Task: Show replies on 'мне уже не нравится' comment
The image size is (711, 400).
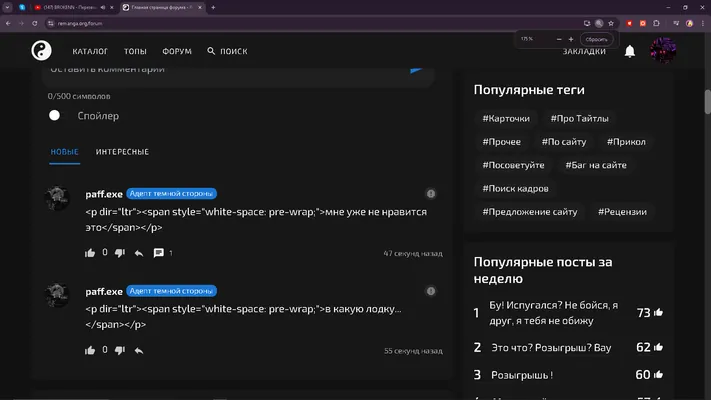Action: click(163, 253)
